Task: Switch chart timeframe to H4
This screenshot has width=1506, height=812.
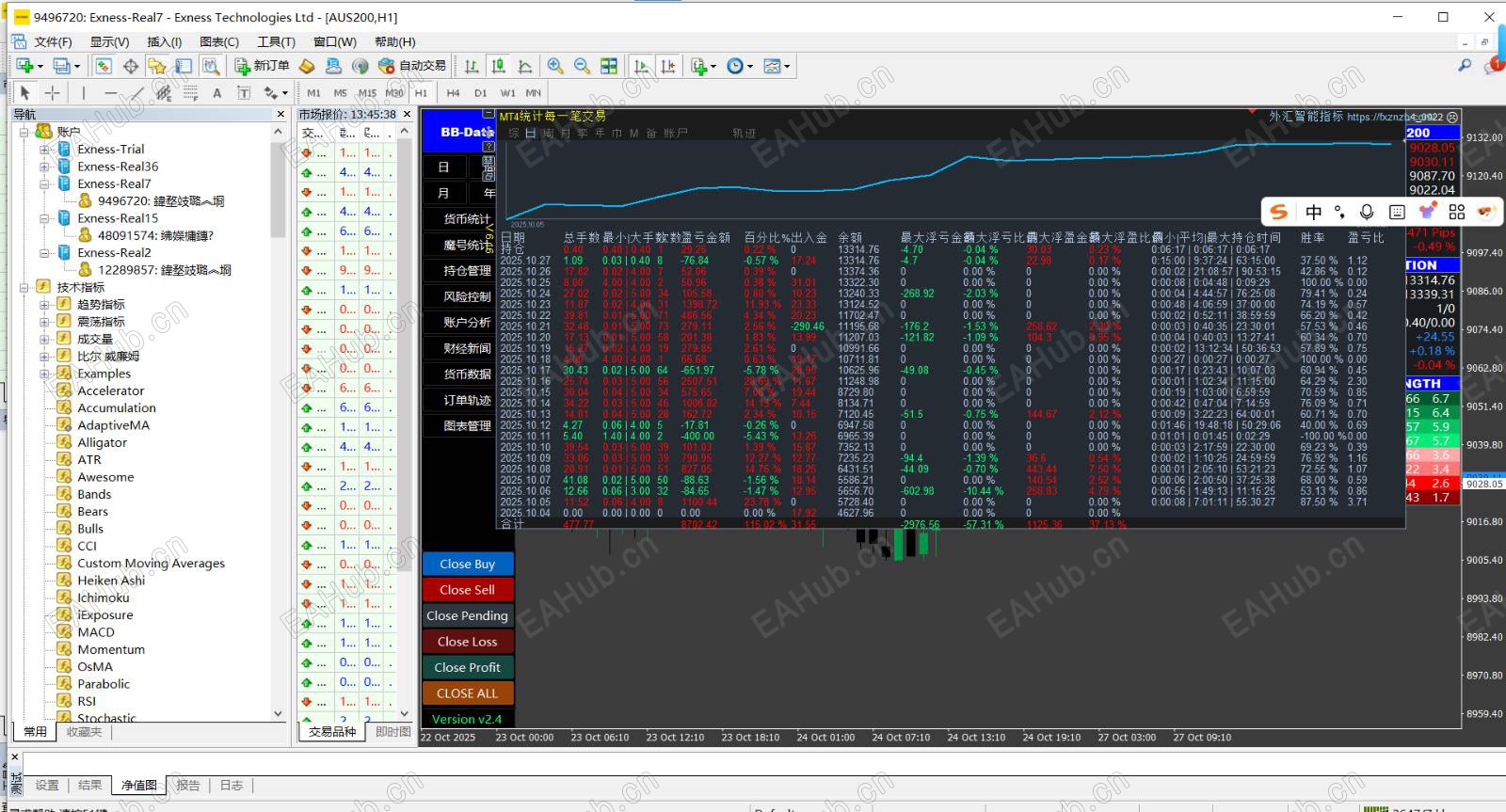Action: tap(454, 92)
